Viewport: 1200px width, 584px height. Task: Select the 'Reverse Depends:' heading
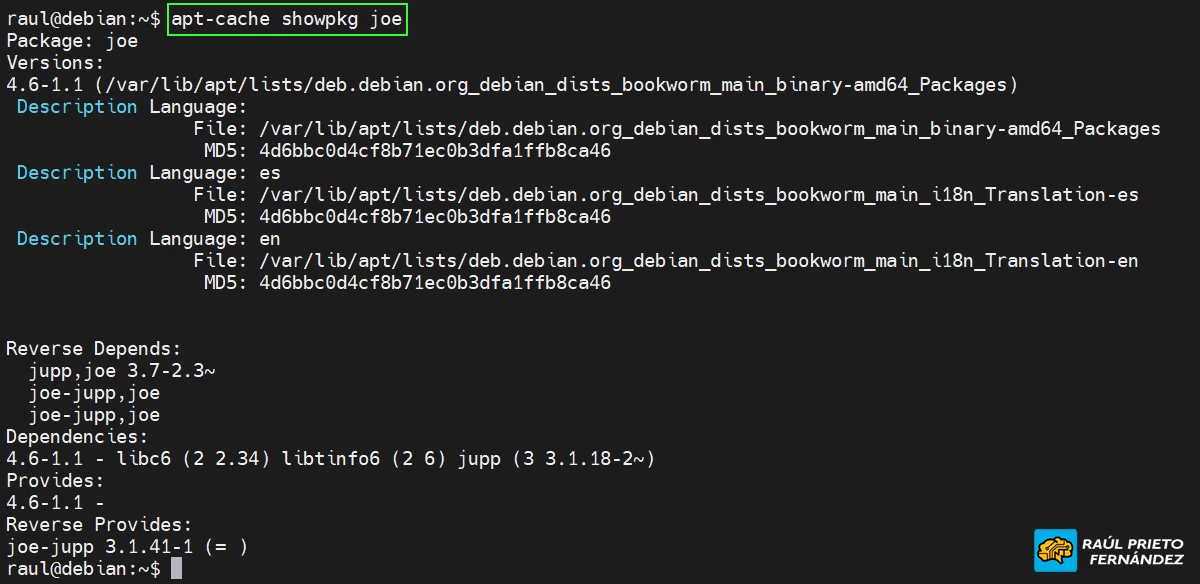tap(94, 349)
